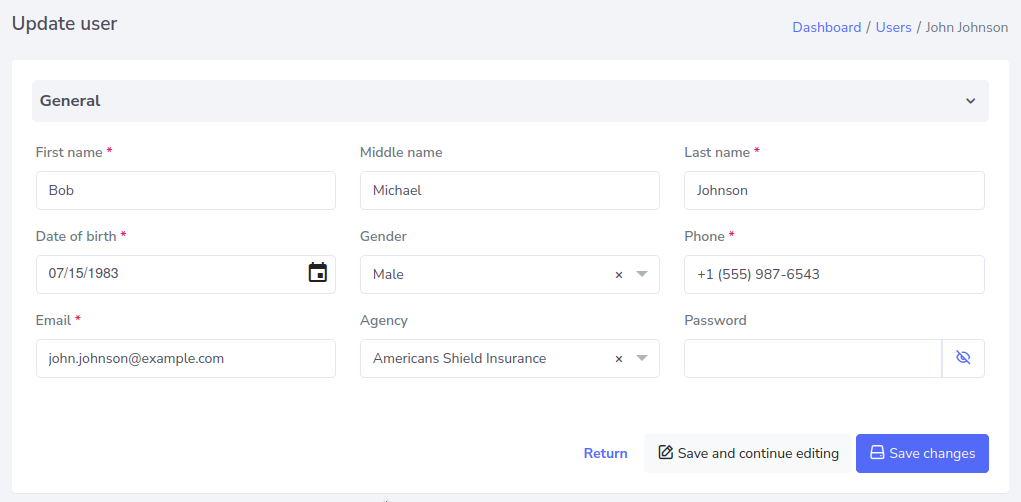1021x502 pixels.
Task: Clear the selected Agency value
Action: tap(618, 358)
